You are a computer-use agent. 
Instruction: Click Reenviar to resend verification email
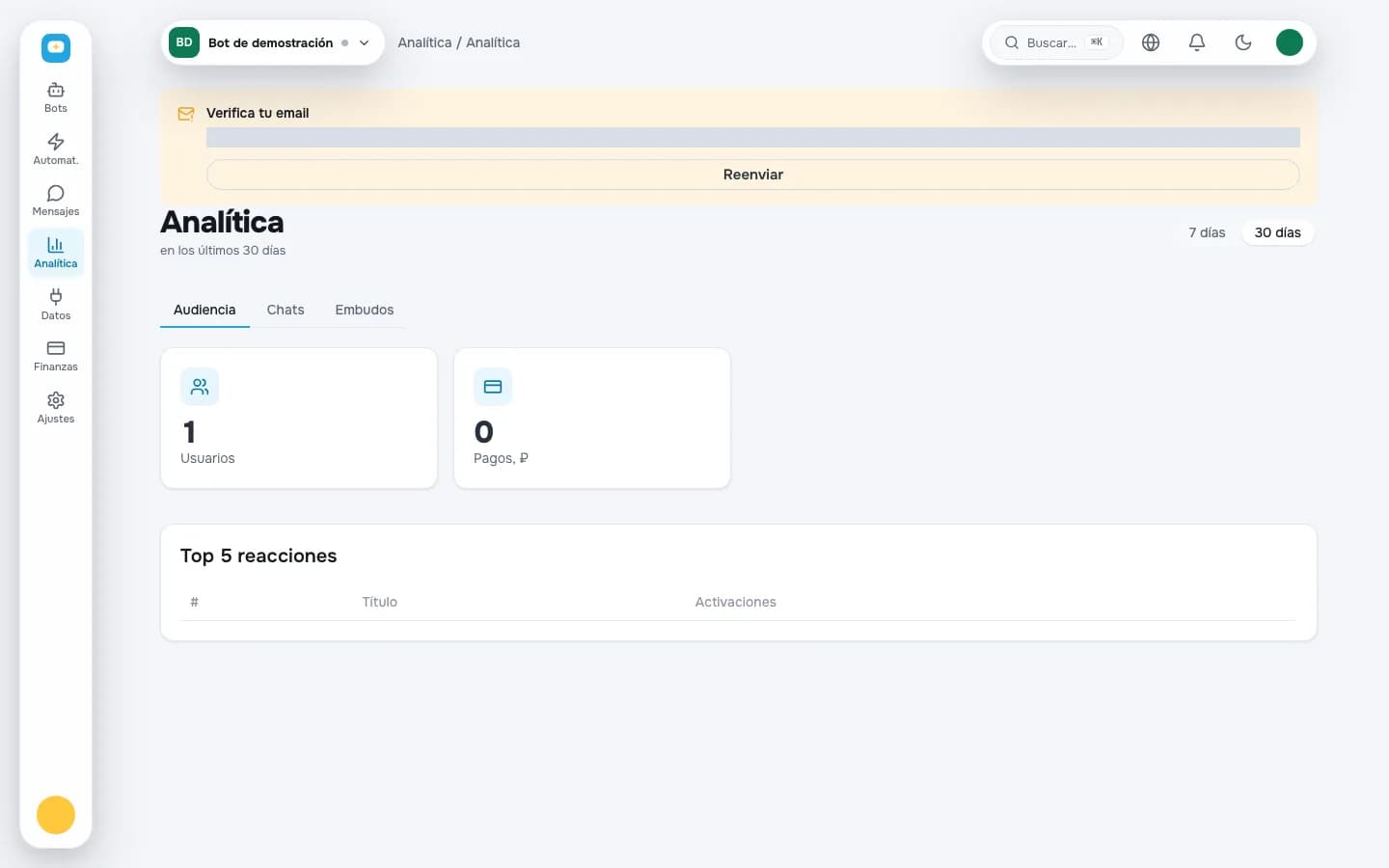pos(753,175)
